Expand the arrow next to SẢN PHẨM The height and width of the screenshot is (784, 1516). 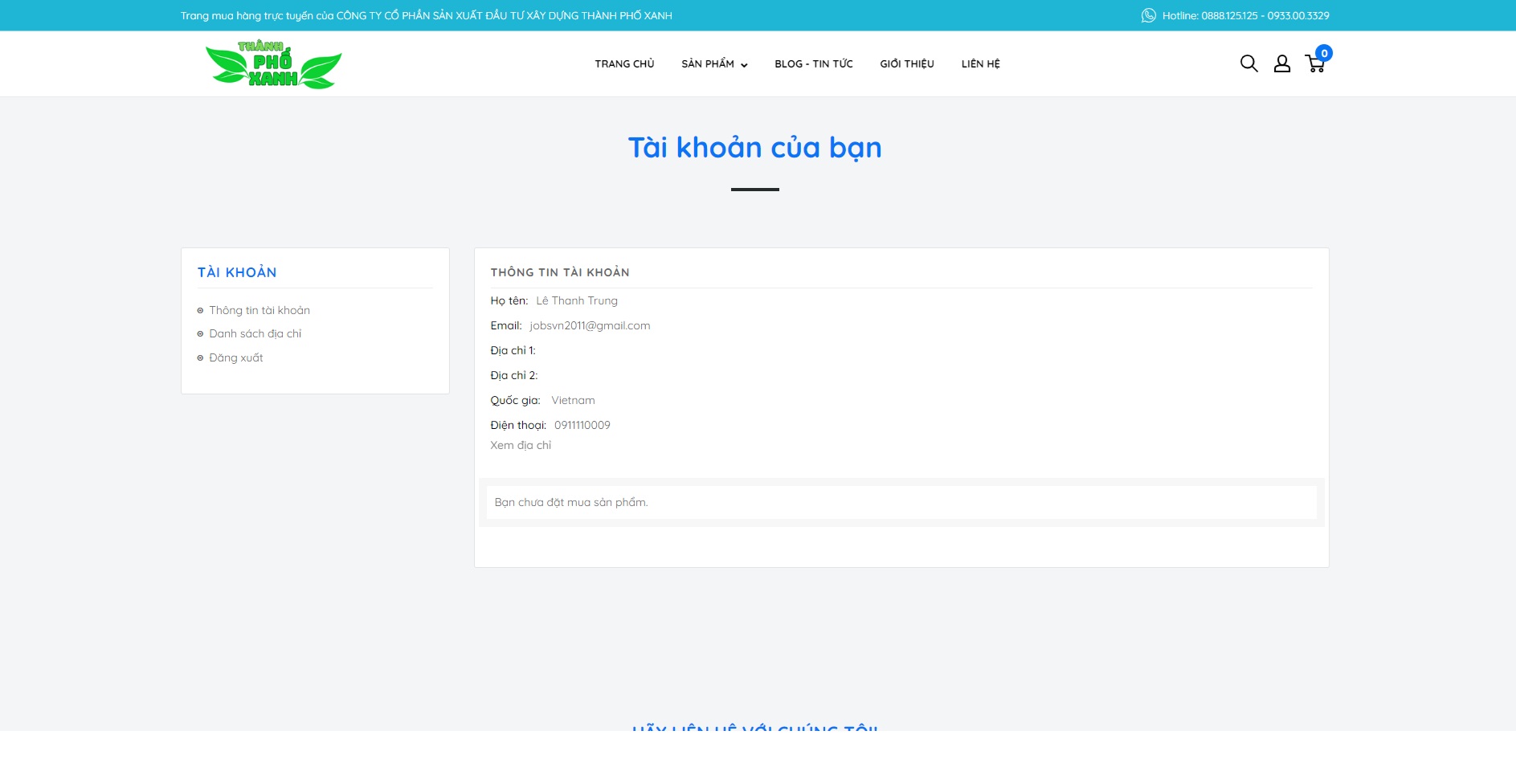[744, 65]
